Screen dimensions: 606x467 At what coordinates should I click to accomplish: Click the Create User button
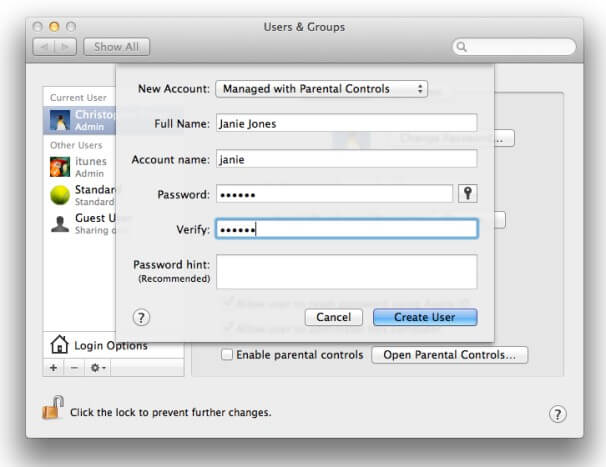(425, 317)
